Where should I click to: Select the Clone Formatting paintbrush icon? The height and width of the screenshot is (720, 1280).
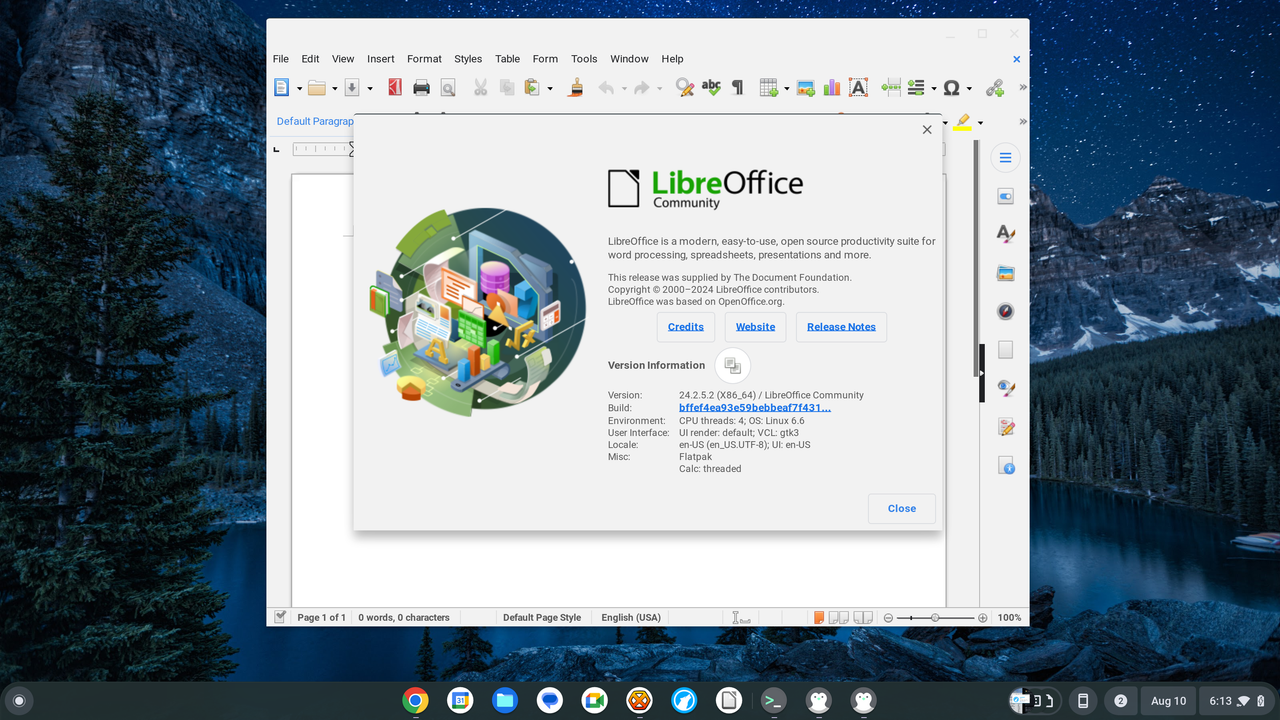pyautogui.click(x=576, y=88)
